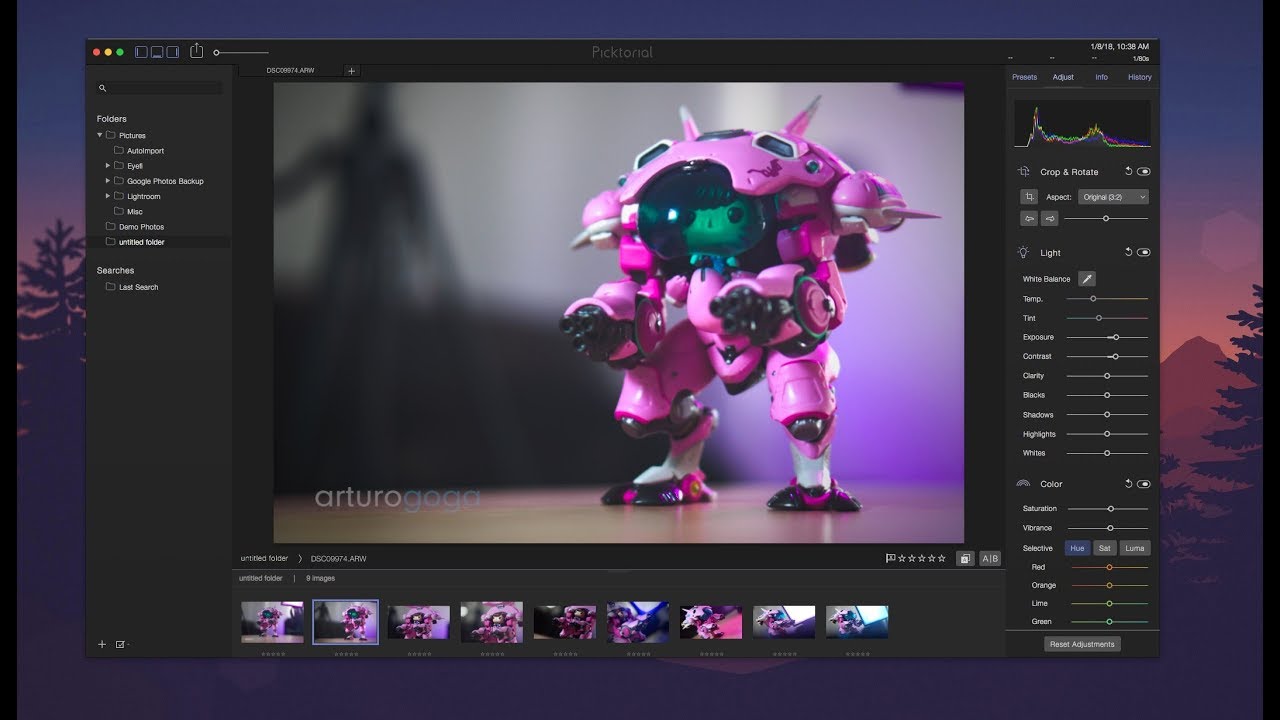This screenshot has height=720, width=1280.
Task: Click the Contrast slider
Action: coord(1107,356)
